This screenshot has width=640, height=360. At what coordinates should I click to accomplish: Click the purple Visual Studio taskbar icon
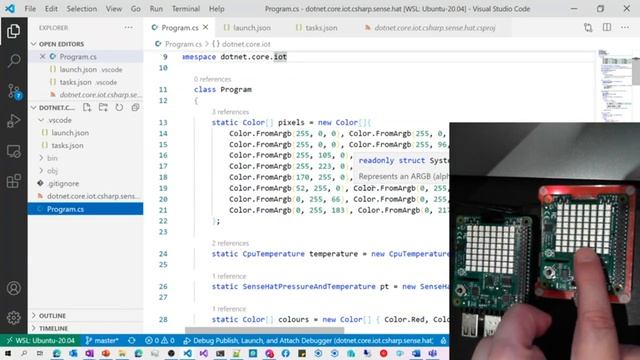(204, 353)
